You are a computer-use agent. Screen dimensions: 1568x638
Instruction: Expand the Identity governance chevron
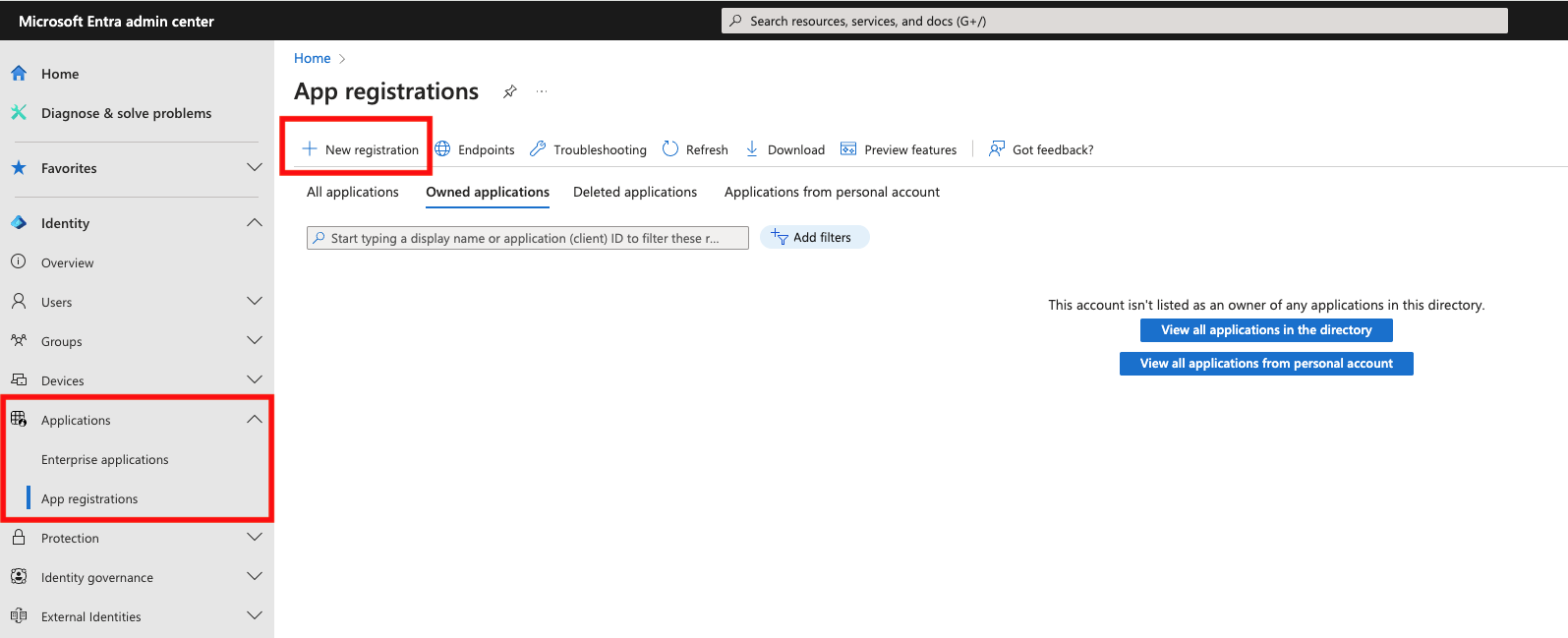coord(255,576)
